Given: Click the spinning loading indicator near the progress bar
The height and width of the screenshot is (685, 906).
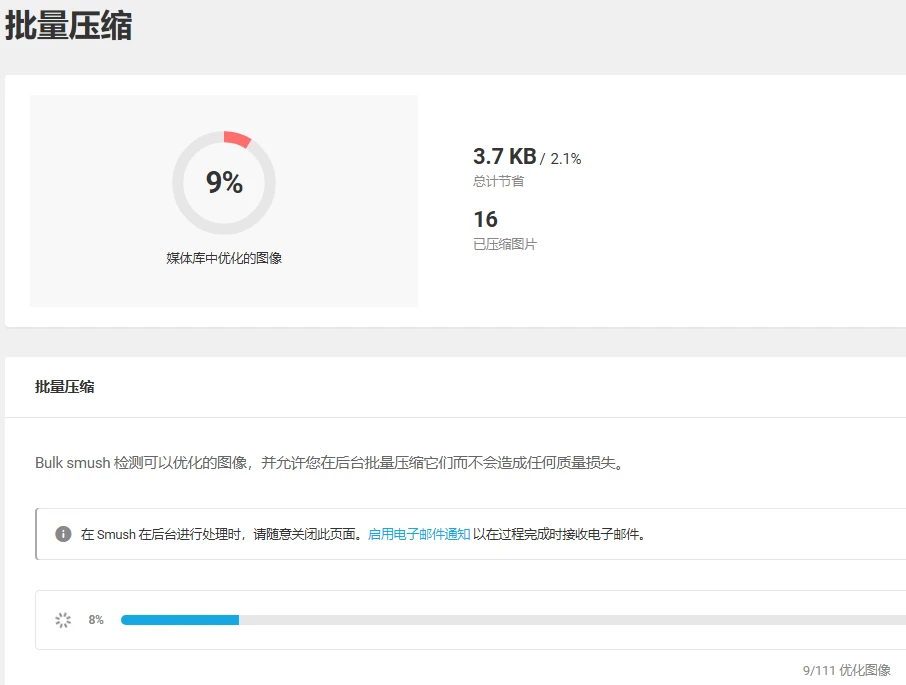Looking at the screenshot, I should tap(63, 619).
